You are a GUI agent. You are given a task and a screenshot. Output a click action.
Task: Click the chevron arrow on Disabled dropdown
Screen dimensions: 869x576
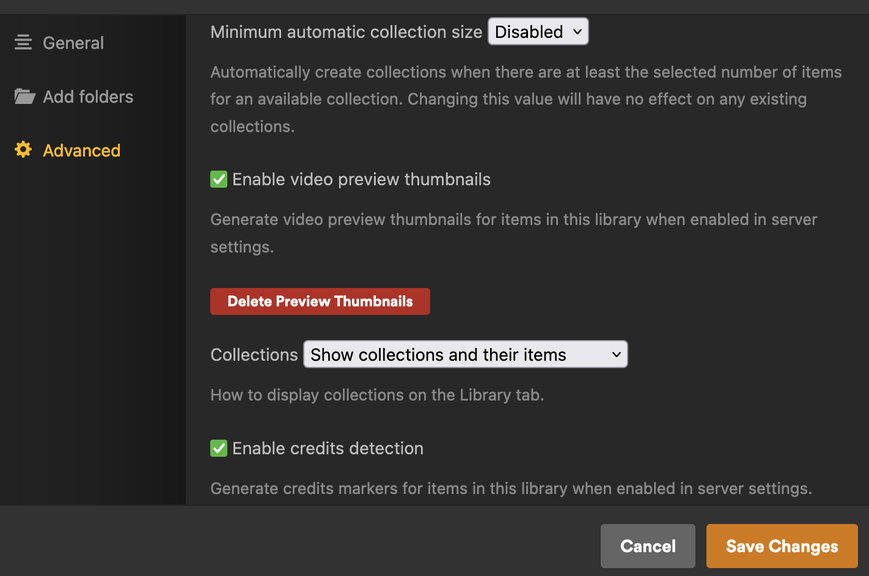[577, 32]
